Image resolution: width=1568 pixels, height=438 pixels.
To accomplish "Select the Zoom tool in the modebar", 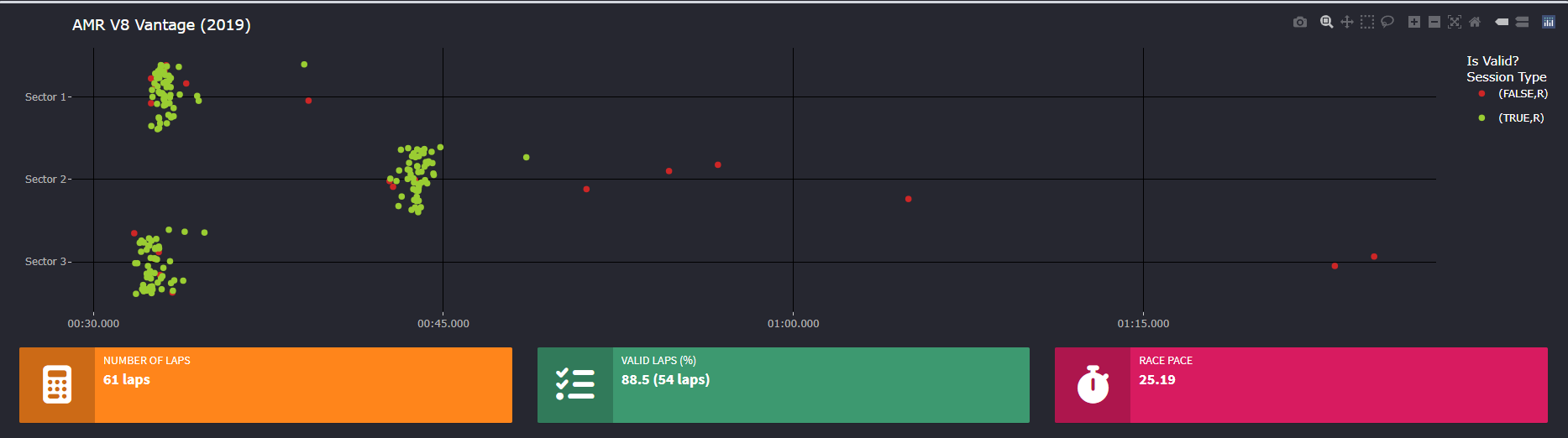I will point(1327,22).
